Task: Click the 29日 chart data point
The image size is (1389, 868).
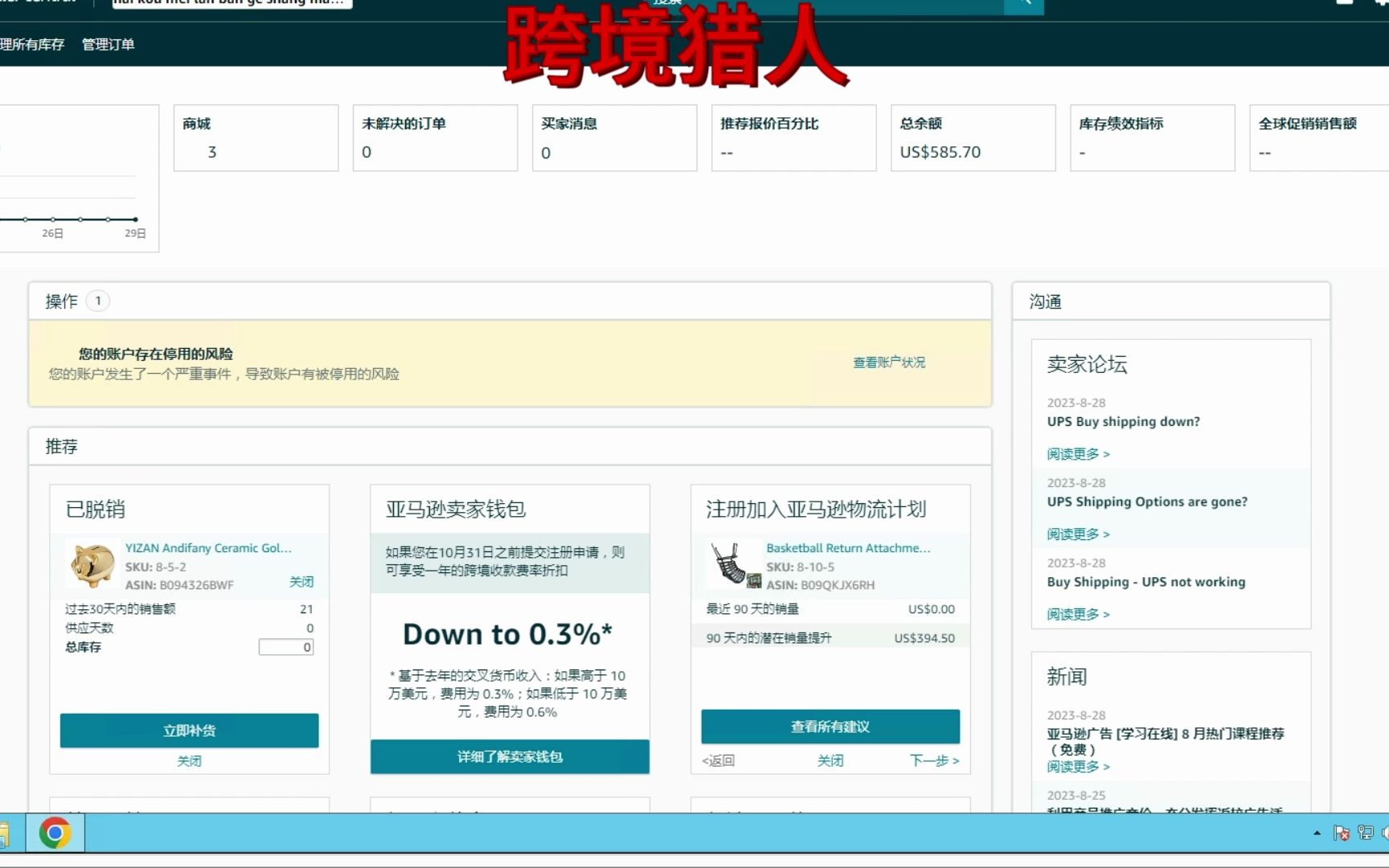Action: [x=135, y=219]
